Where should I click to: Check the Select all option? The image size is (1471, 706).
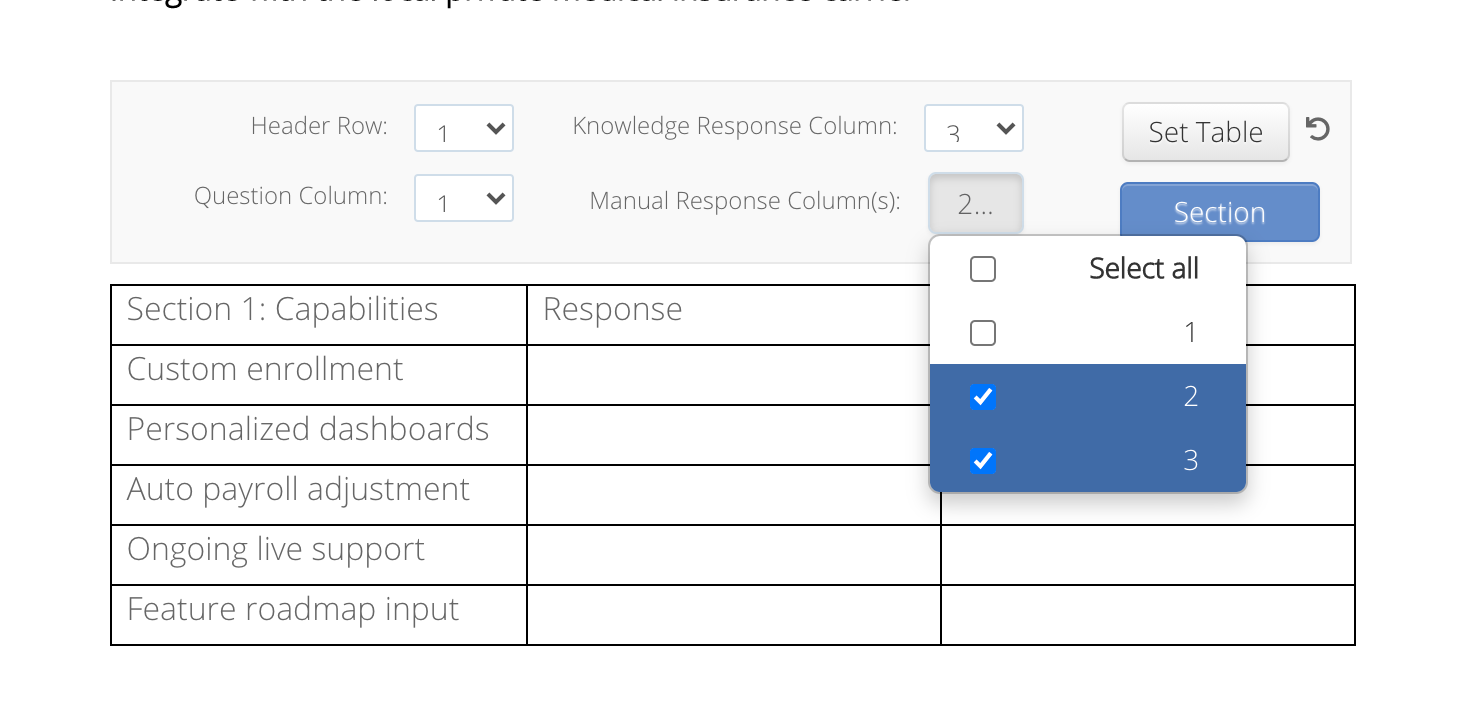tap(982, 268)
